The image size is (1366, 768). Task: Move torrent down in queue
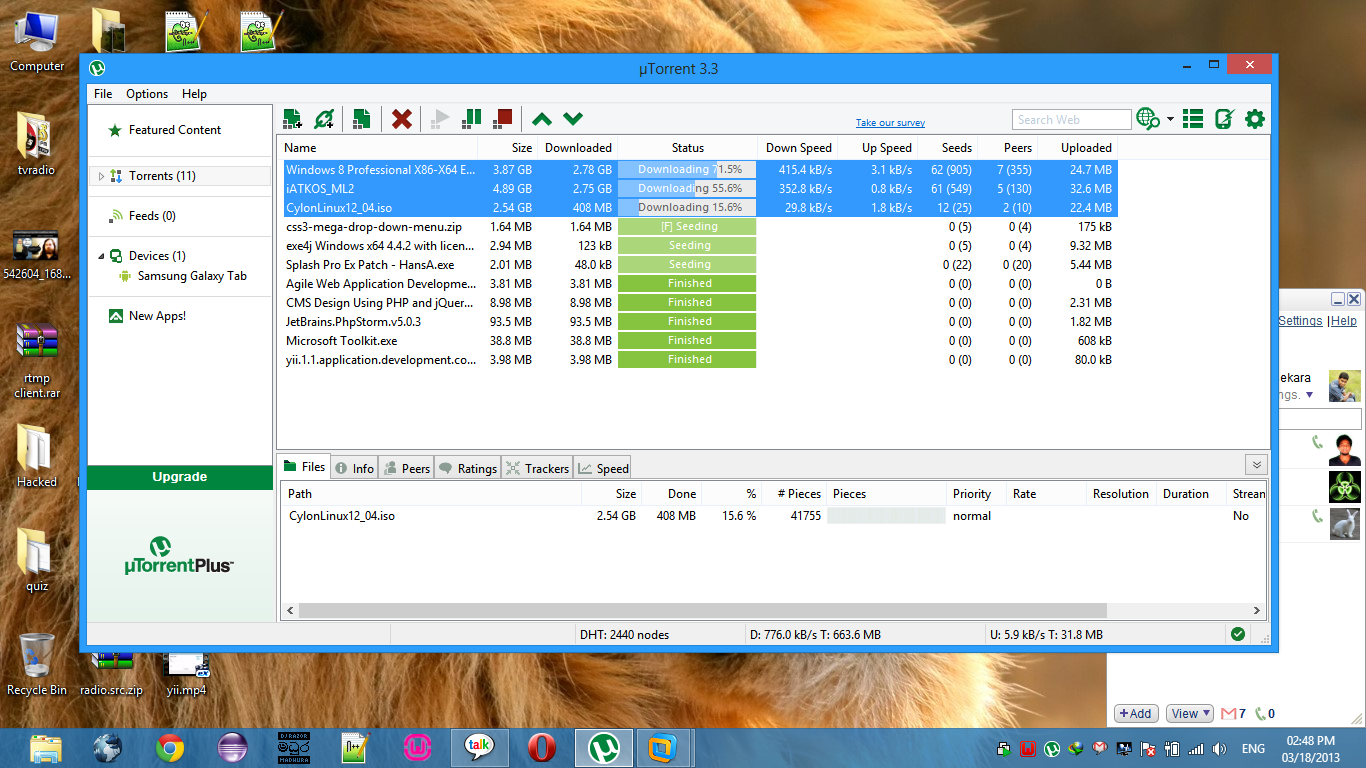click(573, 120)
